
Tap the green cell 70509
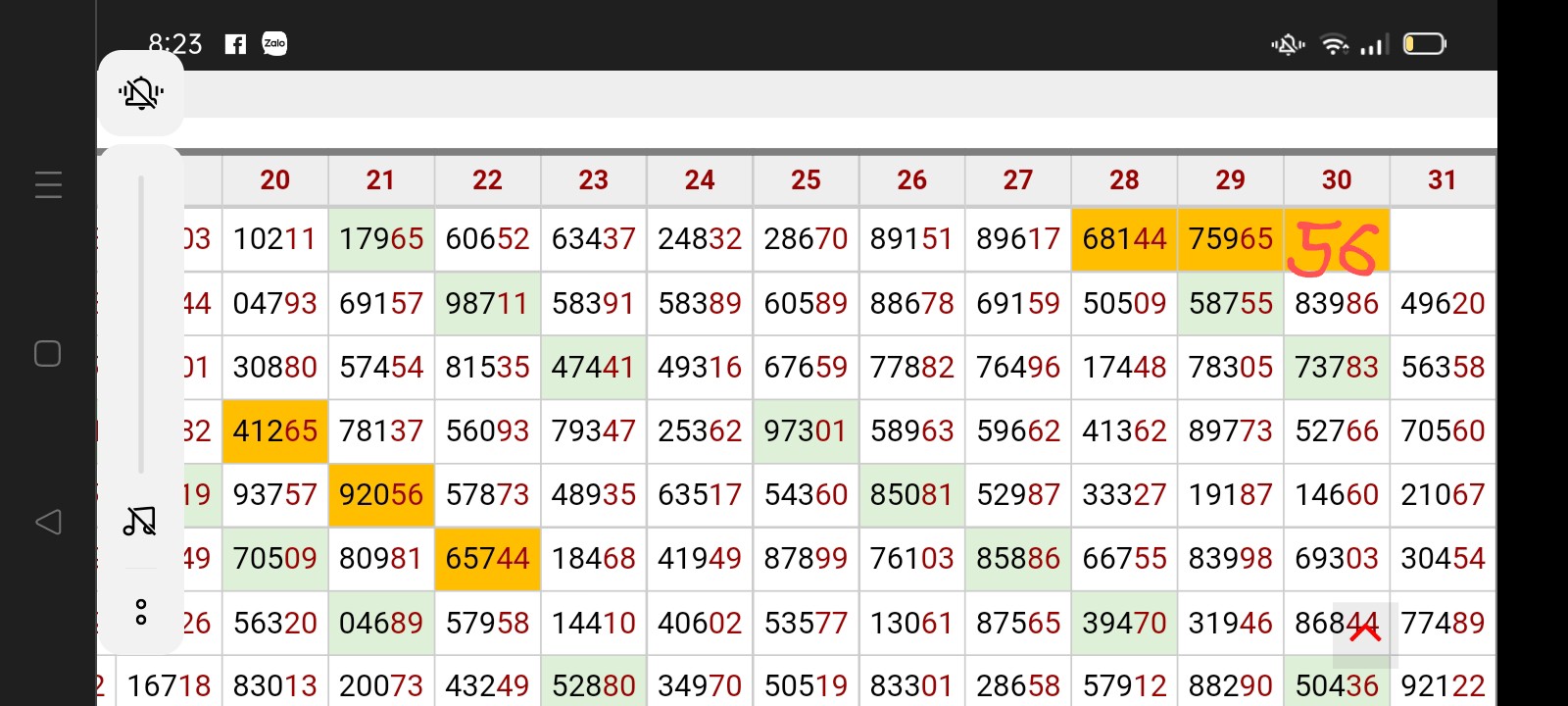pyautogui.click(x=275, y=559)
